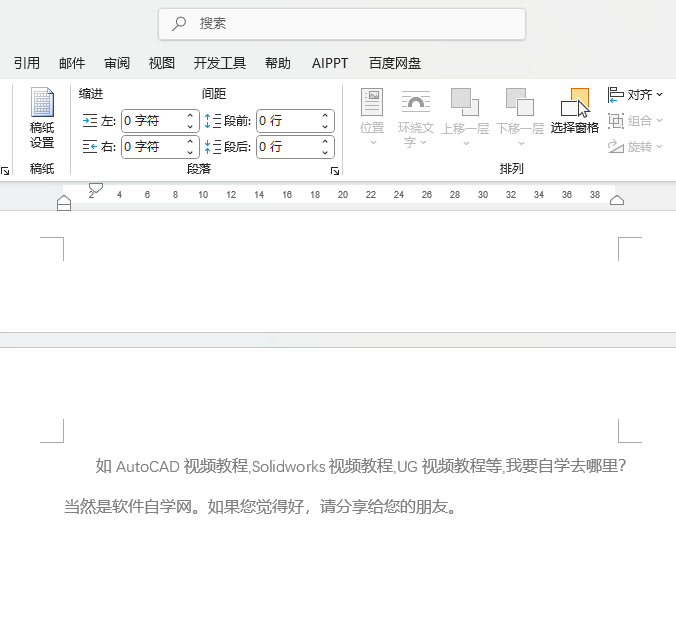Click the 组合 group button
The width and height of the screenshot is (676, 617).
click(x=635, y=121)
